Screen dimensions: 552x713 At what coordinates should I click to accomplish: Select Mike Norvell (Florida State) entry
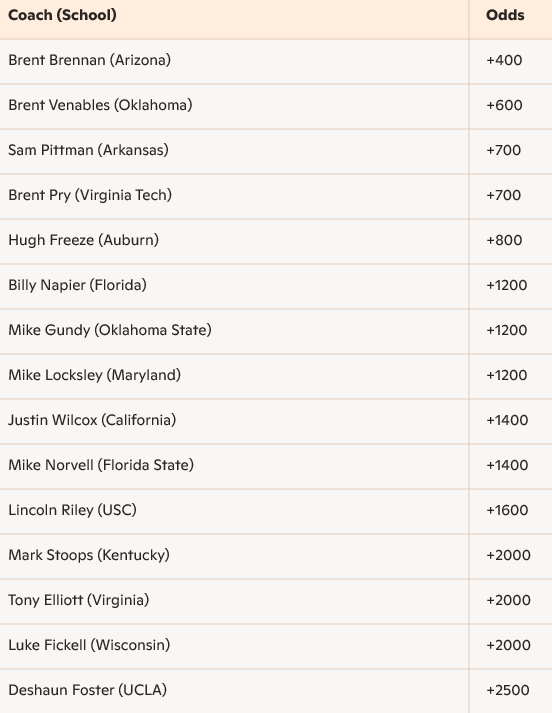click(x=101, y=465)
